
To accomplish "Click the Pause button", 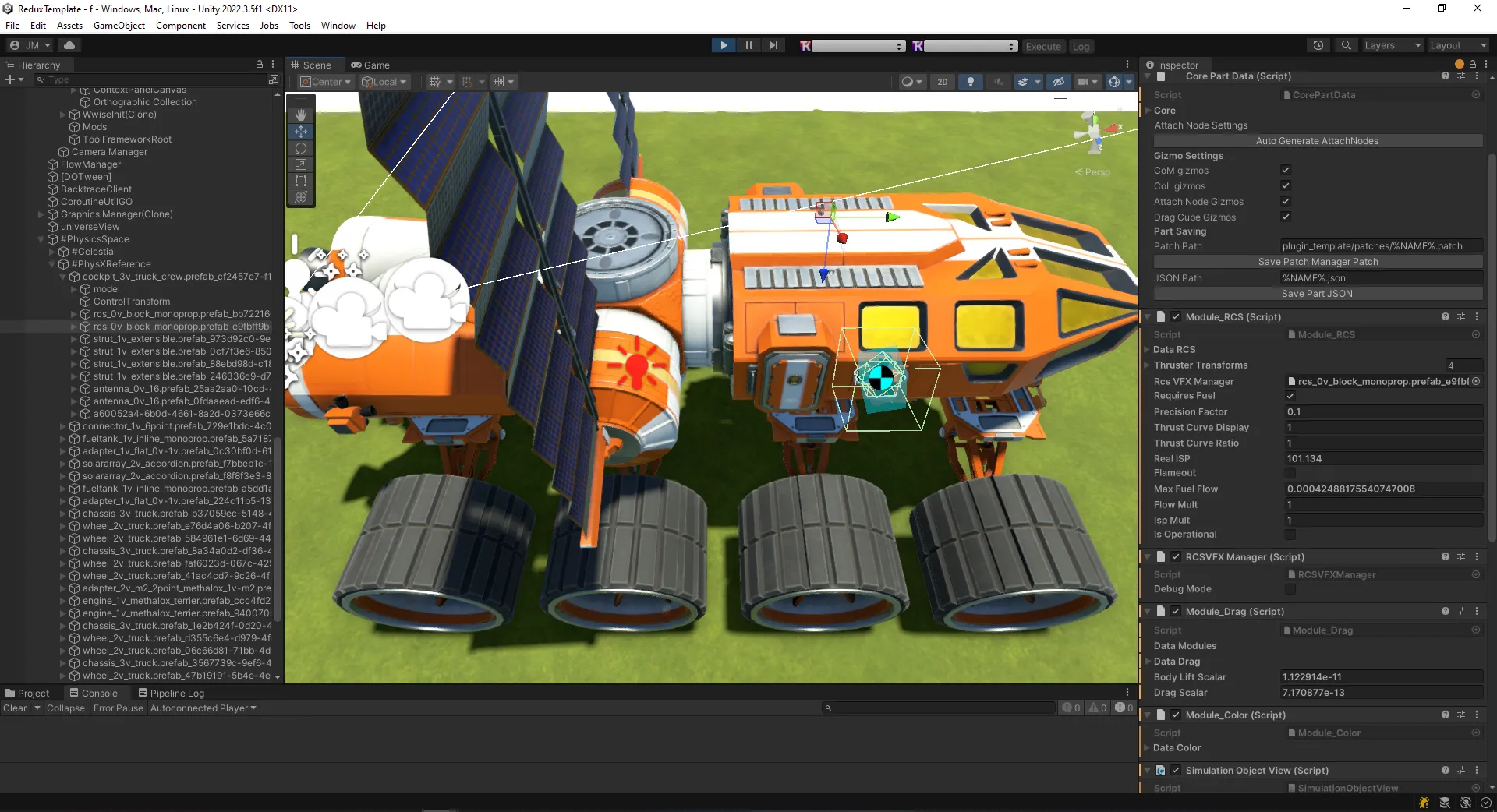I will click(749, 46).
